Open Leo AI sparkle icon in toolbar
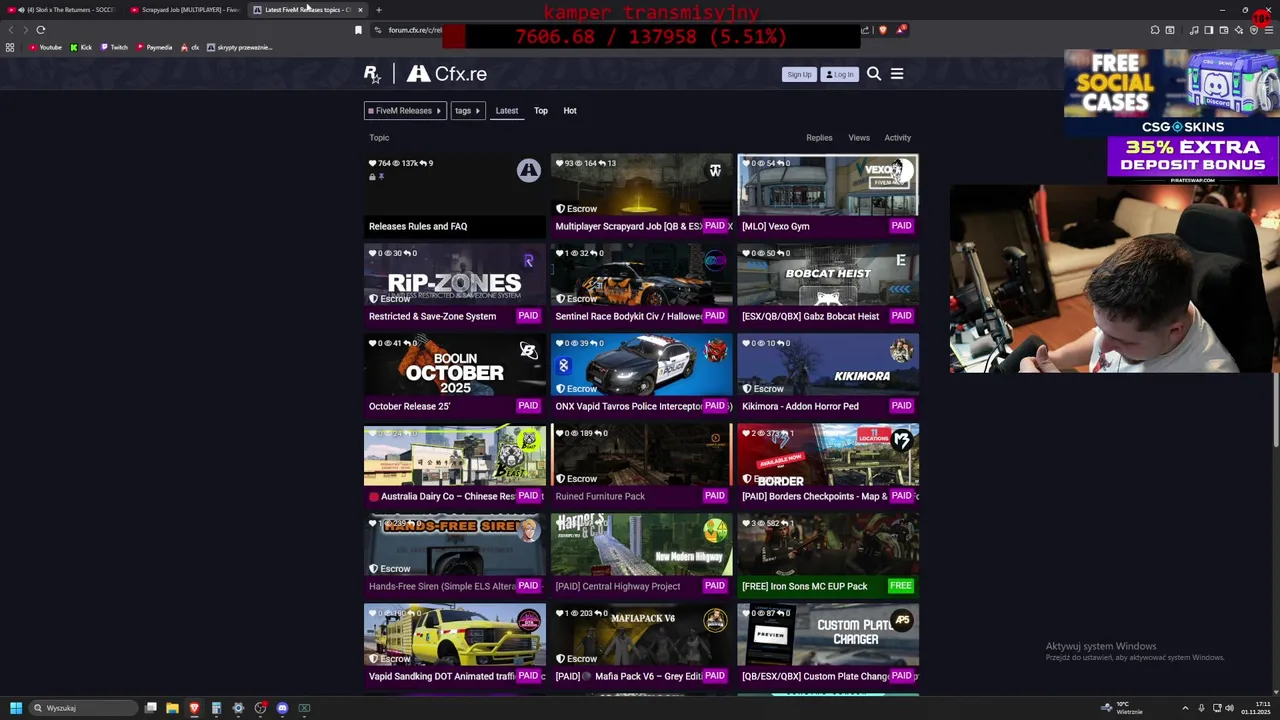Image resolution: width=1280 pixels, height=720 pixels. coord(1239,30)
